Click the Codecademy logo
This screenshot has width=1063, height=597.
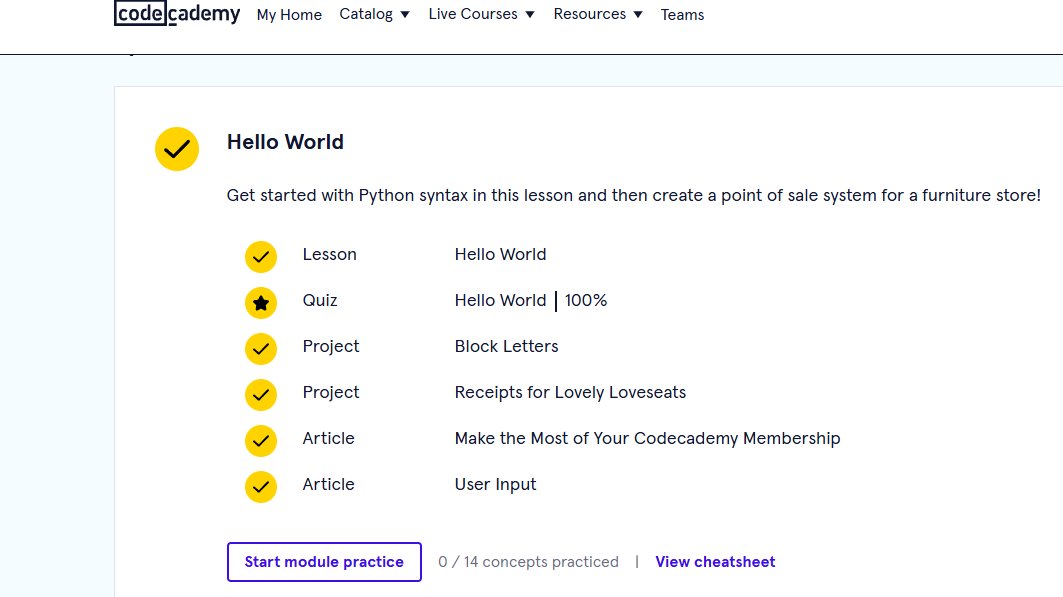tap(177, 14)
